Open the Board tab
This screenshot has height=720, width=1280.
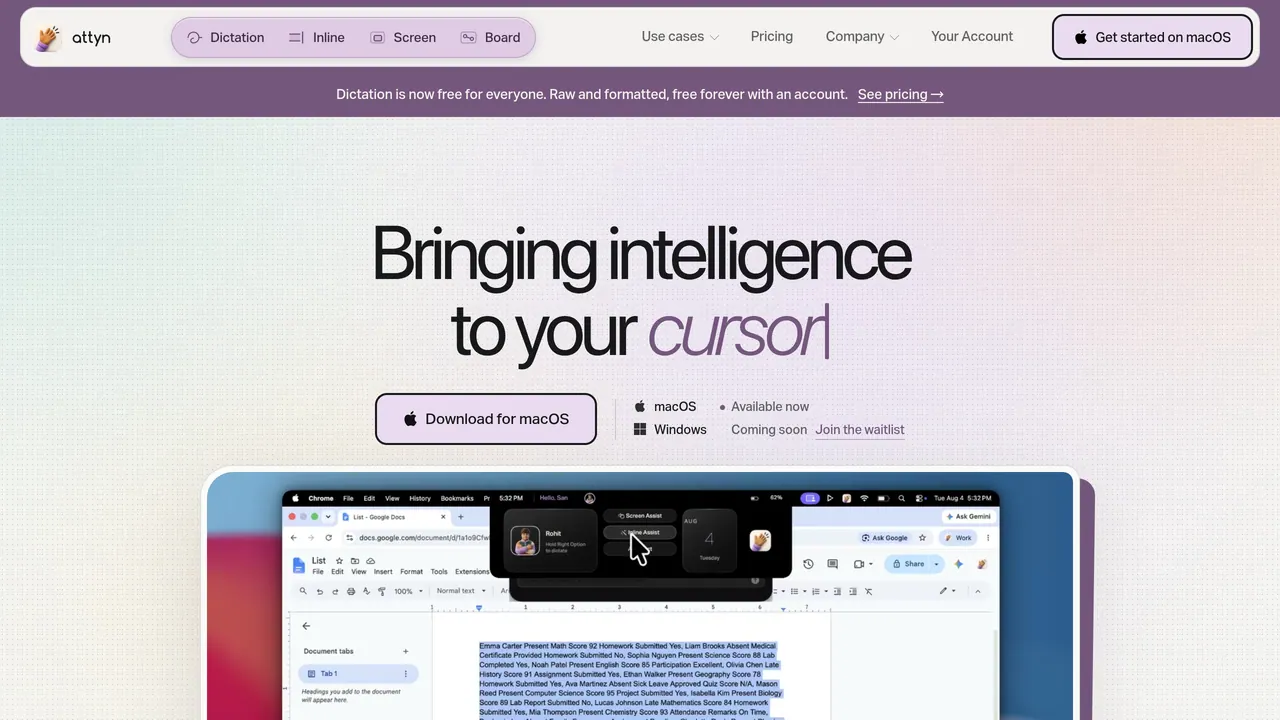(490, 38)
